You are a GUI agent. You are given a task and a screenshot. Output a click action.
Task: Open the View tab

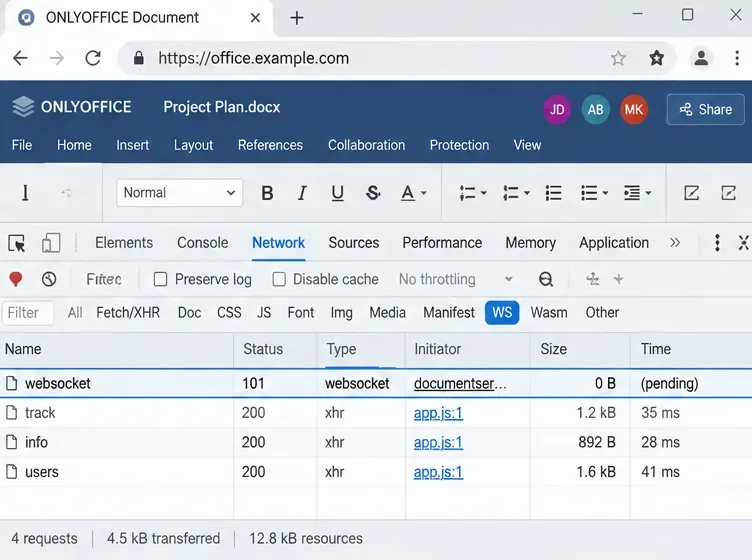[x=527, y=145]
